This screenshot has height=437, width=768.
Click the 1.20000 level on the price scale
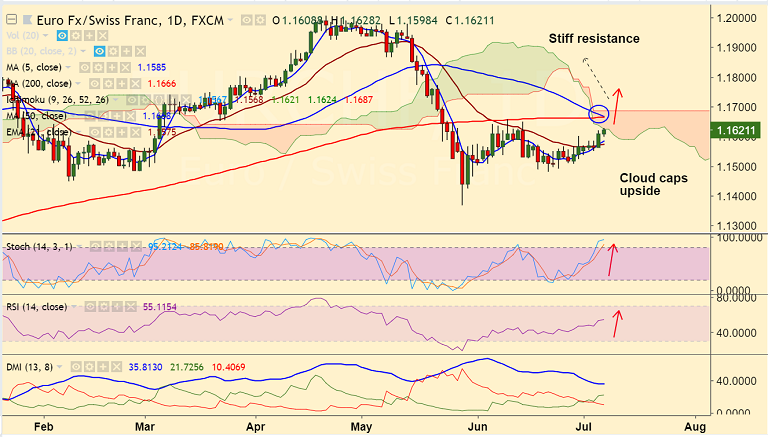(736, 18)
